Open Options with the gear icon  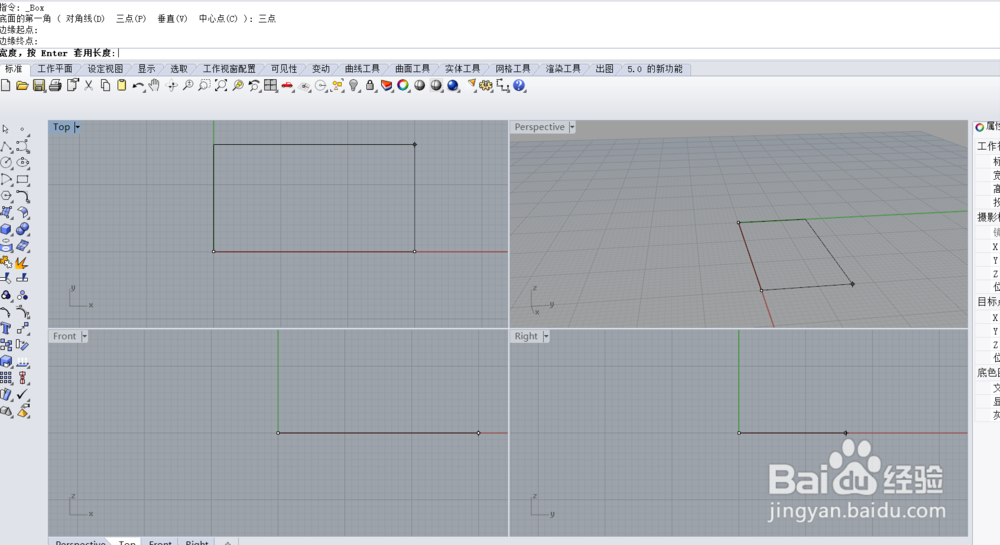[486, 85]
